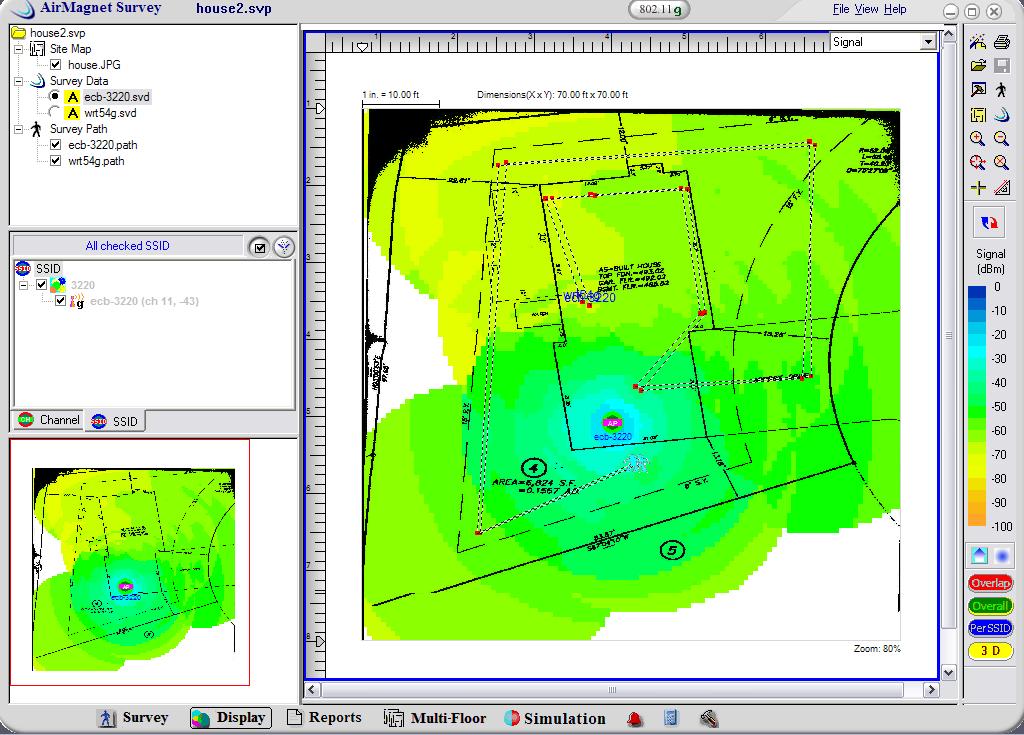Screen dimensions: 1024x735
Task: Click the red crosshair magnifier zoom icon
Action: pyautogui.click(x=978, y=163)
